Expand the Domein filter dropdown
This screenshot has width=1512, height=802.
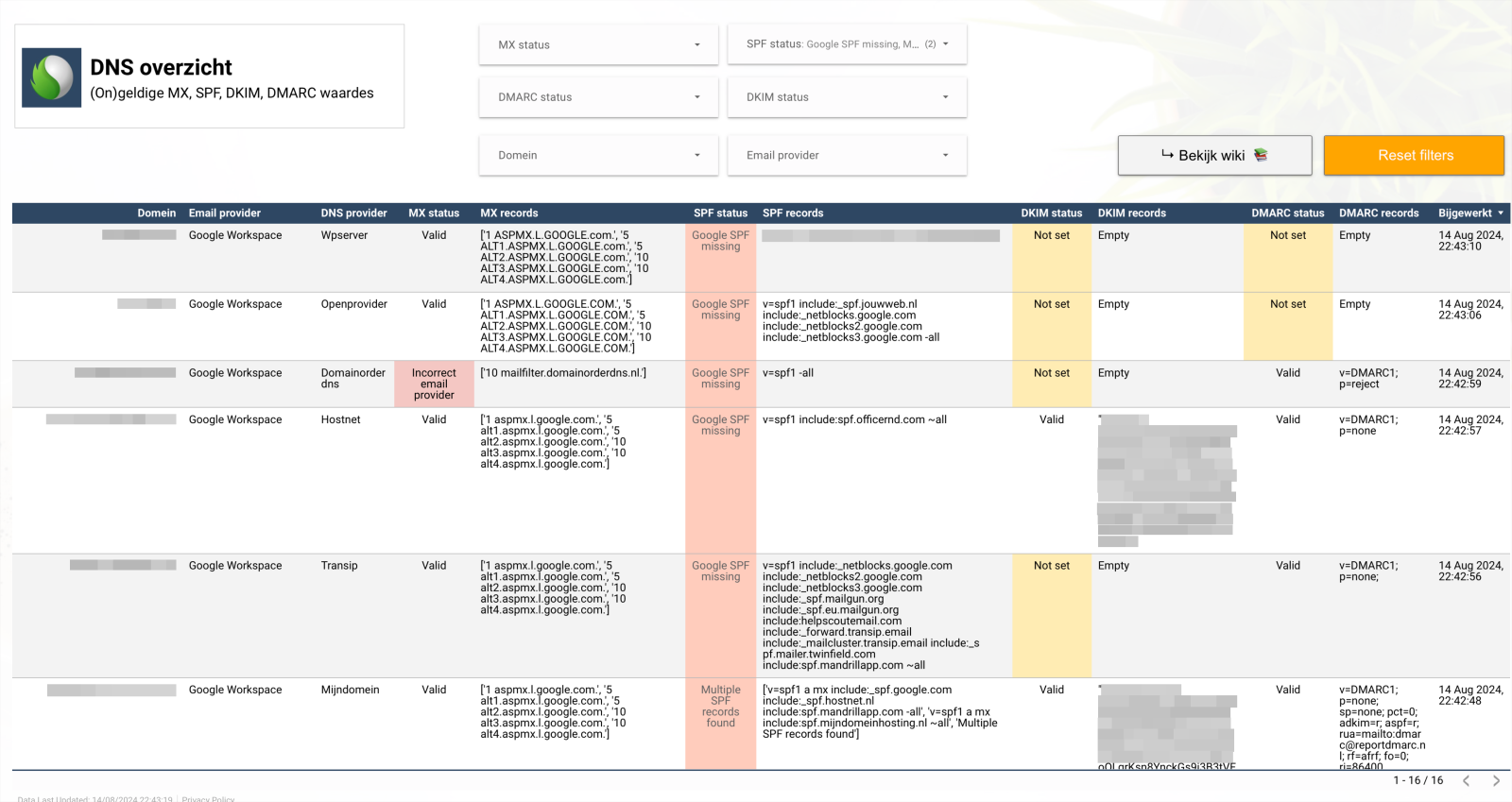point(599,155)
